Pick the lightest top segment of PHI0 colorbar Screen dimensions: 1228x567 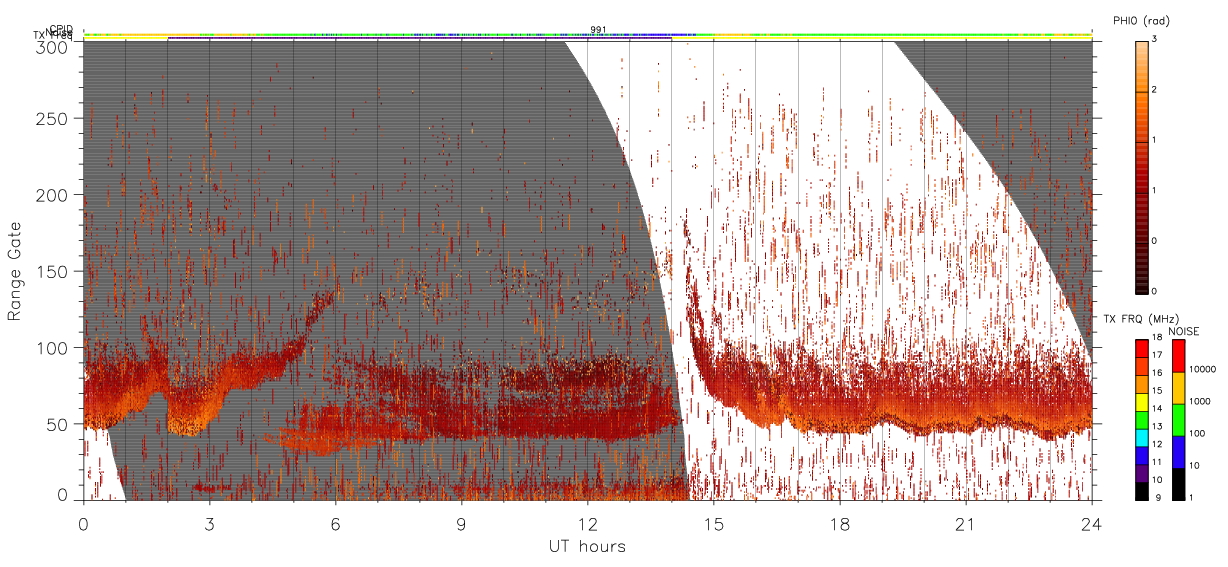click(1141, 66)
